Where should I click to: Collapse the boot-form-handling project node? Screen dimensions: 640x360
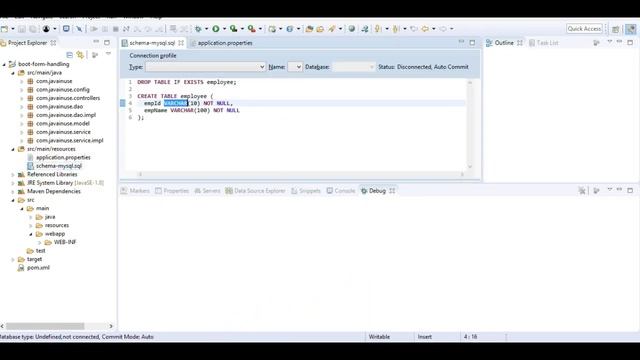(x=4, y=64)
